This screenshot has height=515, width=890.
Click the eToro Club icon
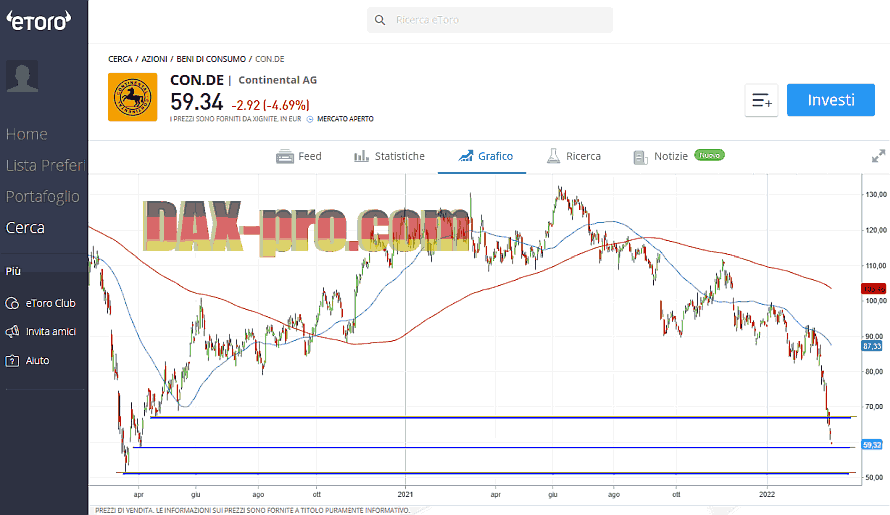coord(12,303)
